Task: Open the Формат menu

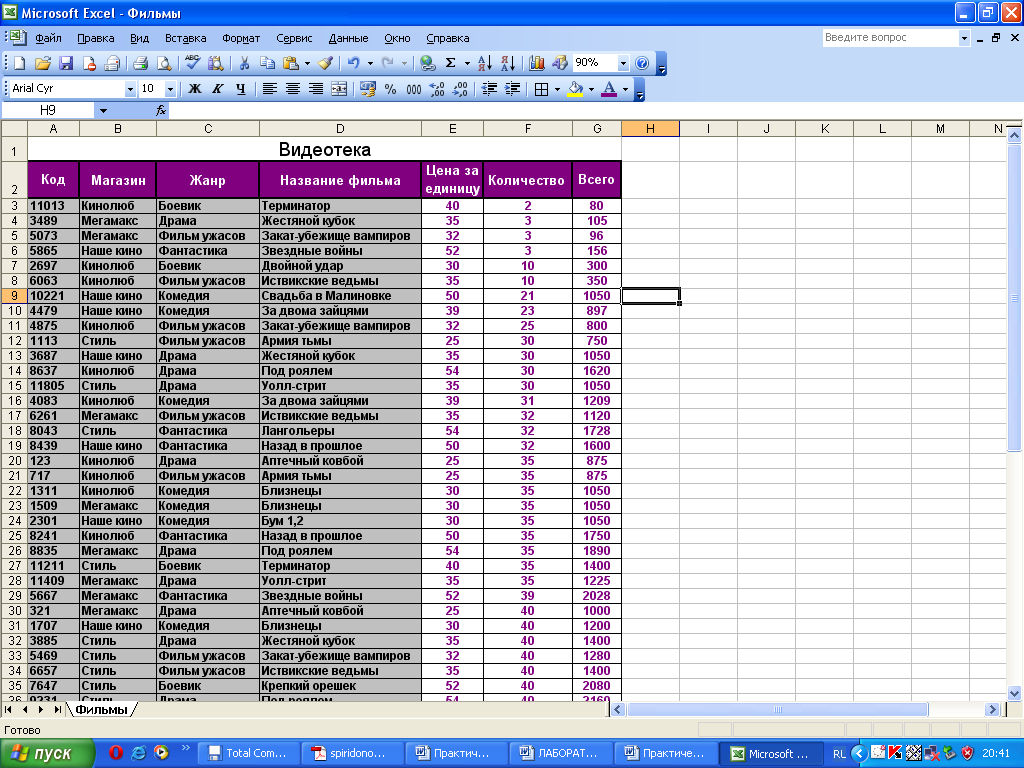Action: [241, 38]
